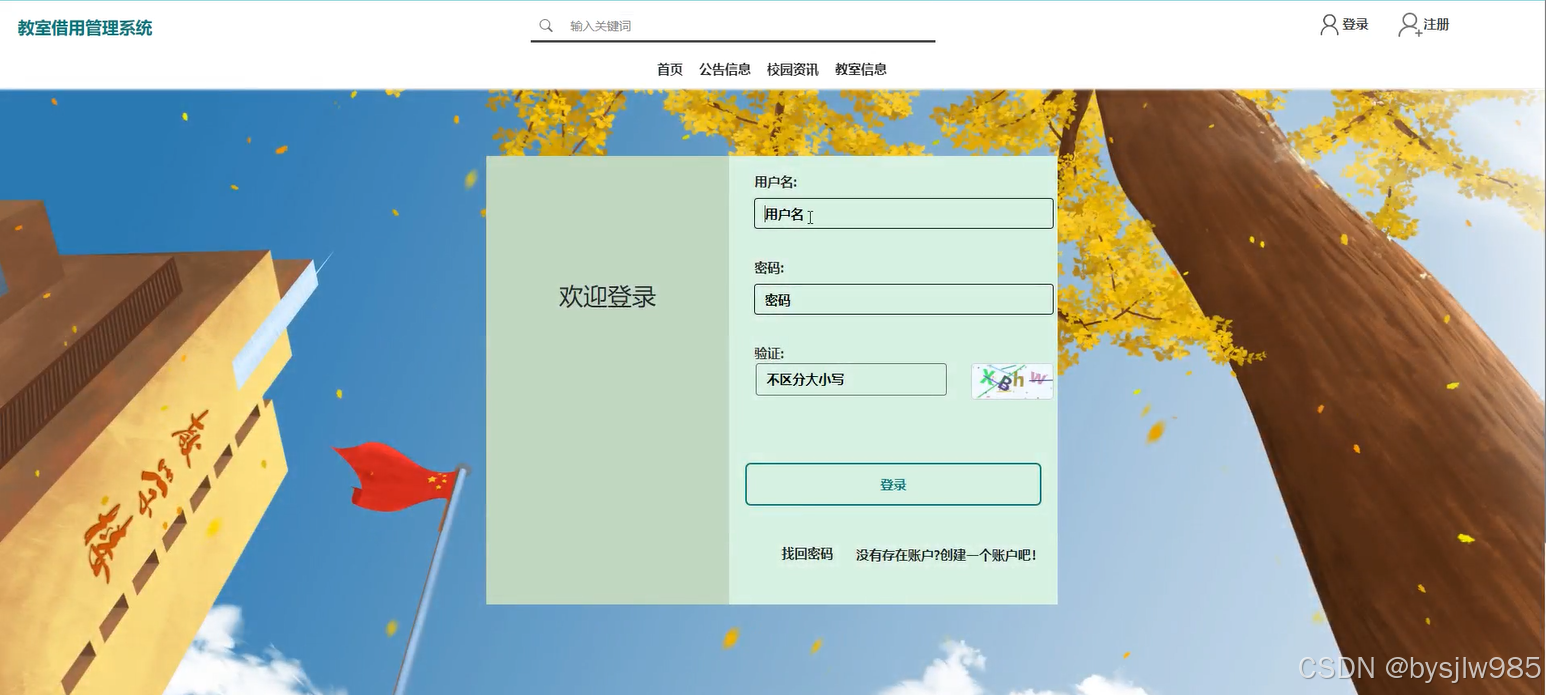Click the 用户名: field label
This screenshot has width=1546, height=695.
click(775, 183)
